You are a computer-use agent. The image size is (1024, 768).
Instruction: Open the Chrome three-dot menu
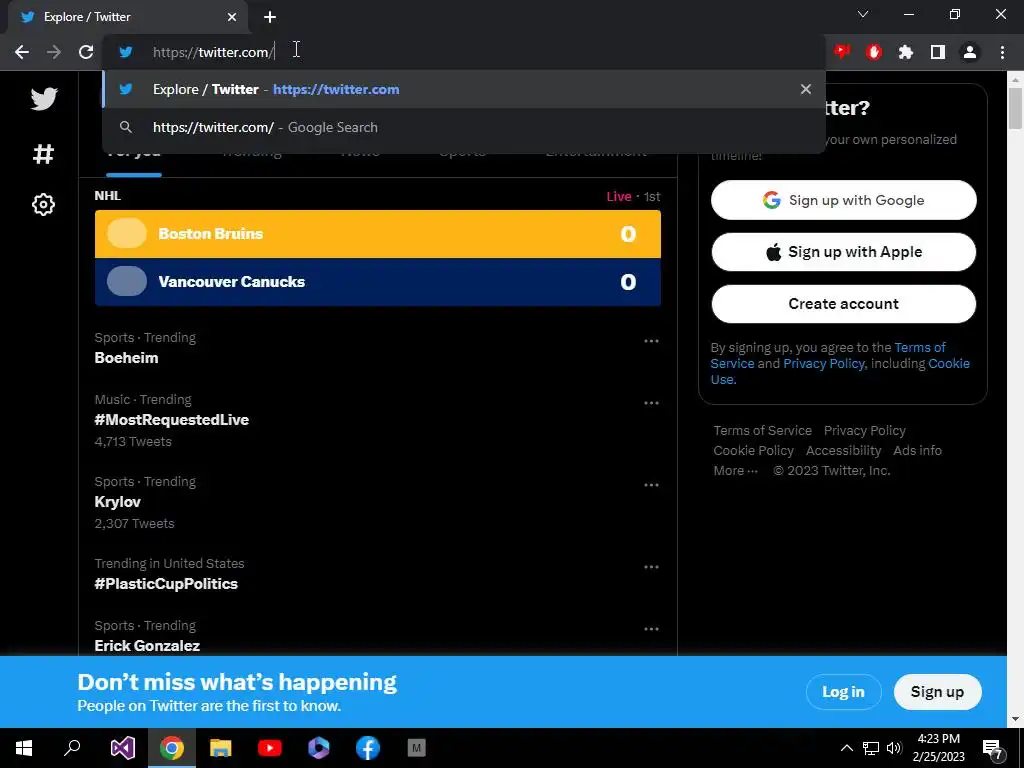[1002, 52]
